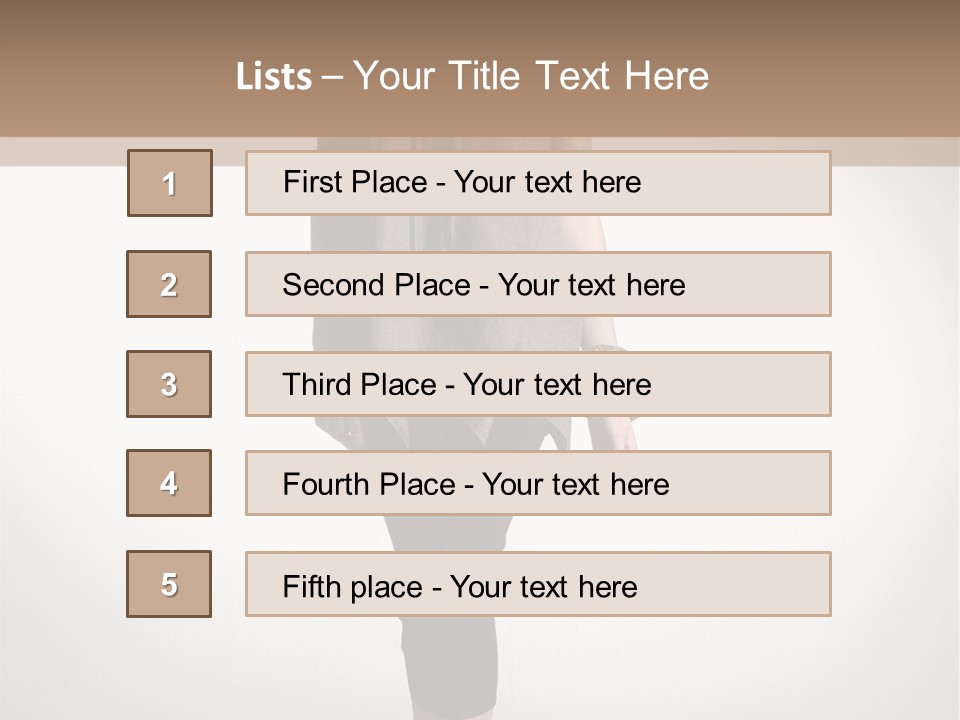Click the words 'First Place' in first bar

[x=355, y=182]
